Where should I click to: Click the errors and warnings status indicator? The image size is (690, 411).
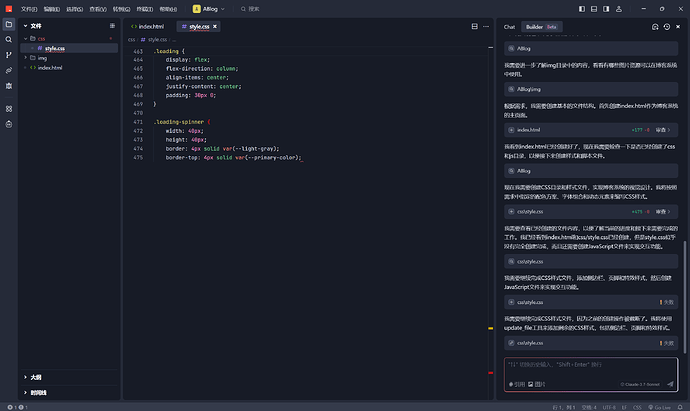click(x=17, y=407)
